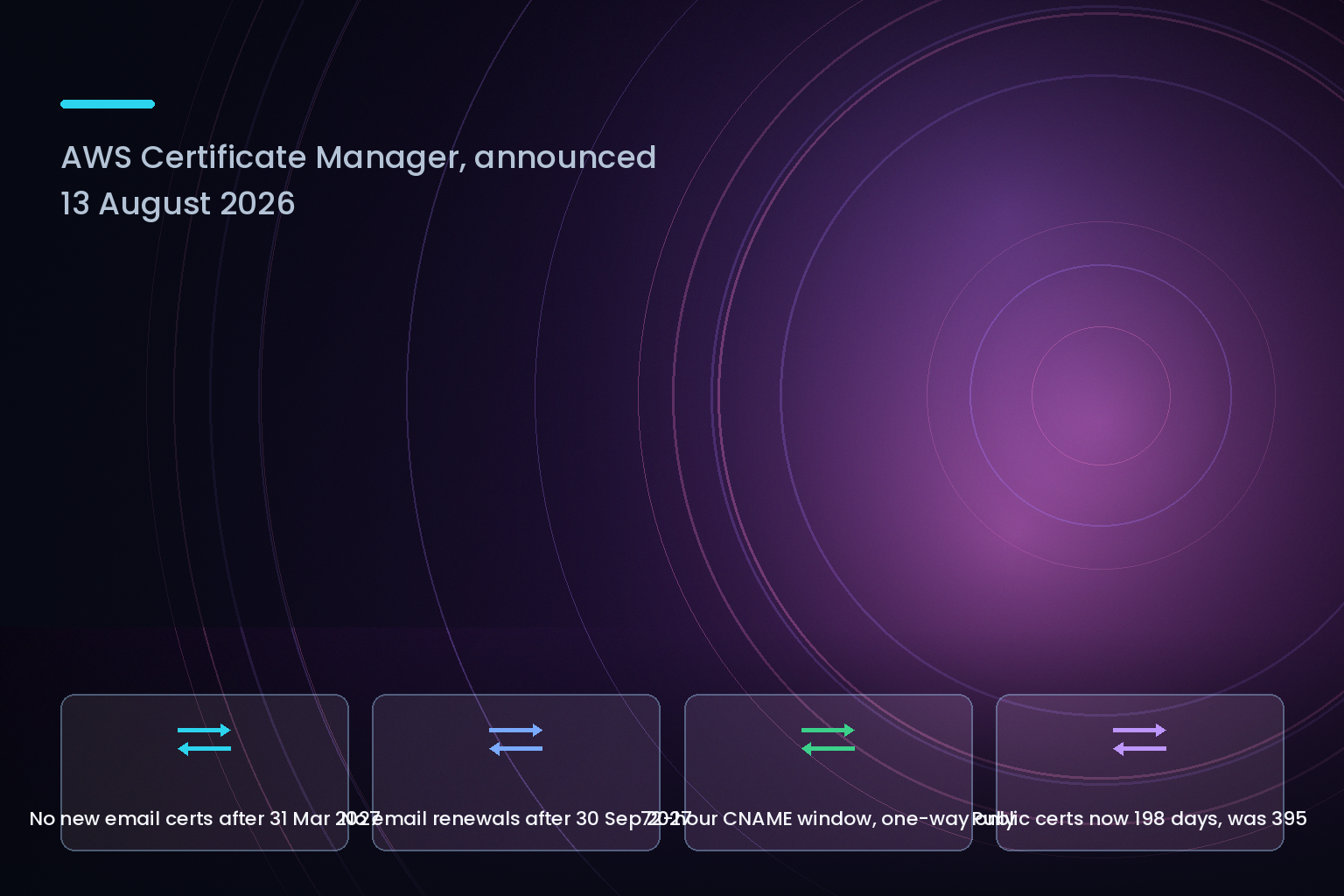
Task: Click the blue swap arrows icon
Action: click(515, 739)
